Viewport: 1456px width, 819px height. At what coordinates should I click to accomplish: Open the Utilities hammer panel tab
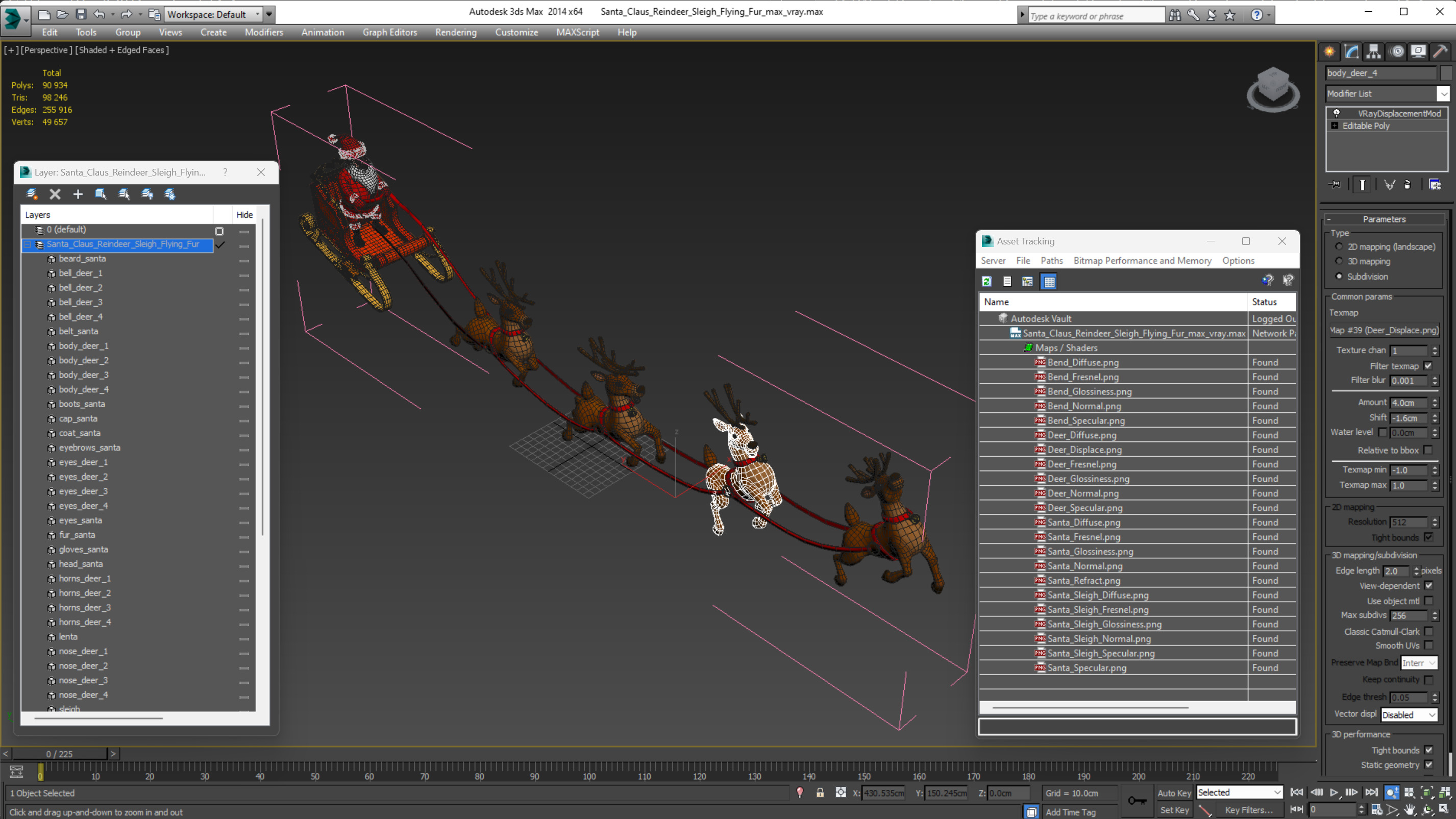click(x=1441, y=52)
